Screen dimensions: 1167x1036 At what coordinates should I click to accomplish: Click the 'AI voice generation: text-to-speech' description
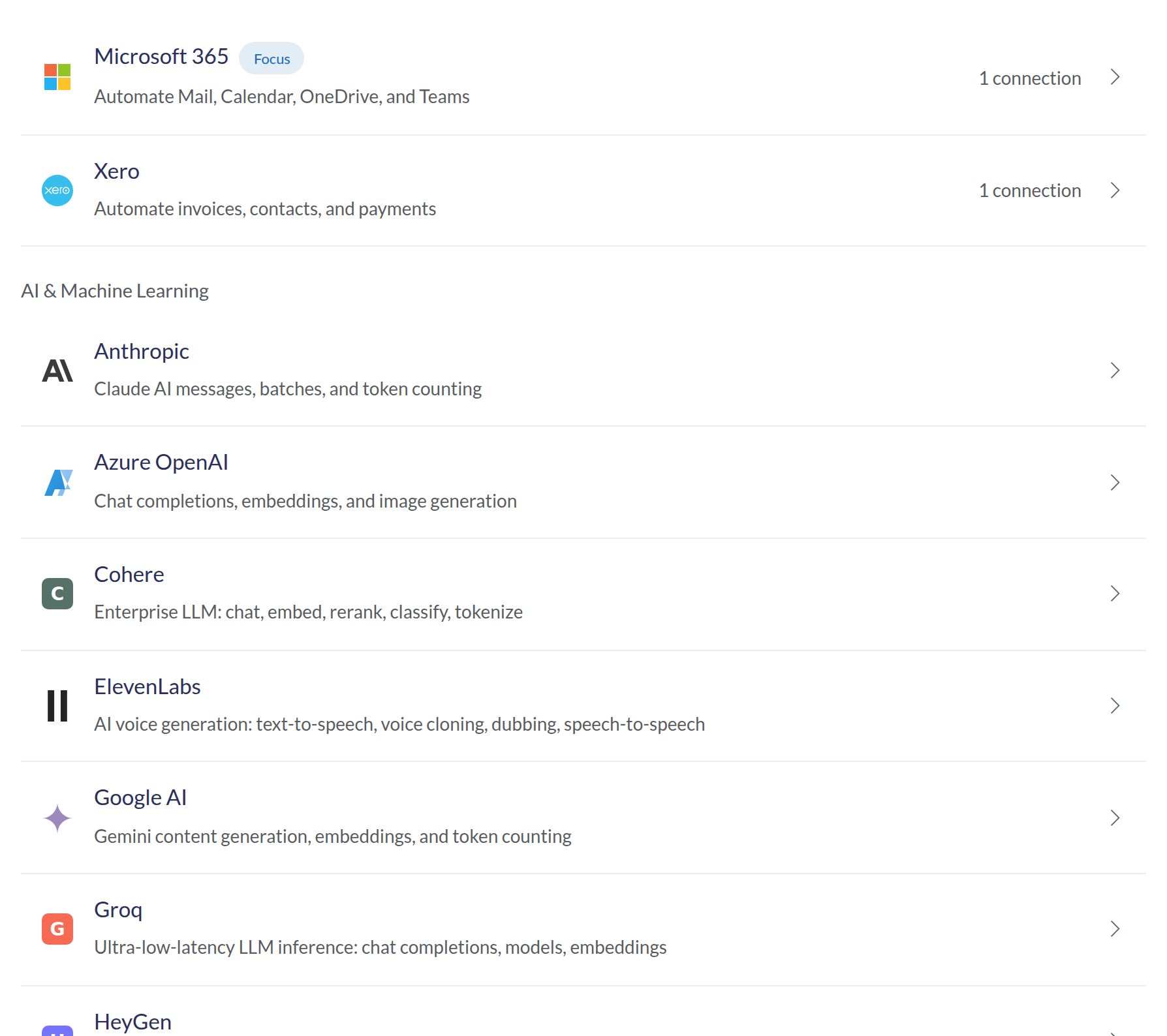(x=399, y=724)
